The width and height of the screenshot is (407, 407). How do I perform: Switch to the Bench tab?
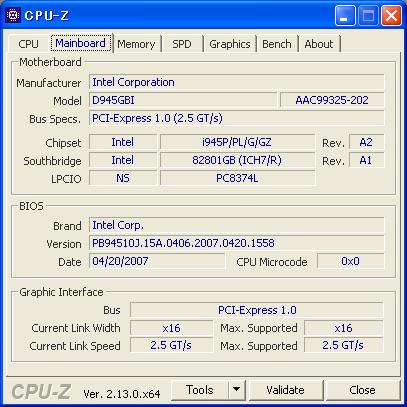pyautogui.click(x=277, y=44)
